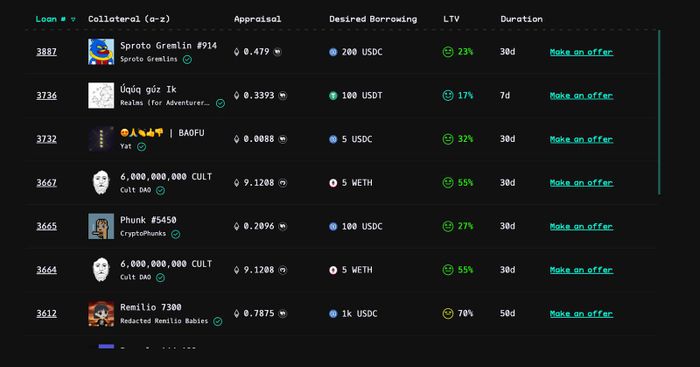Click the USDT token icon for loan 3736
Viewport: 700px width, 367px height.
click(x=333, y=96)
